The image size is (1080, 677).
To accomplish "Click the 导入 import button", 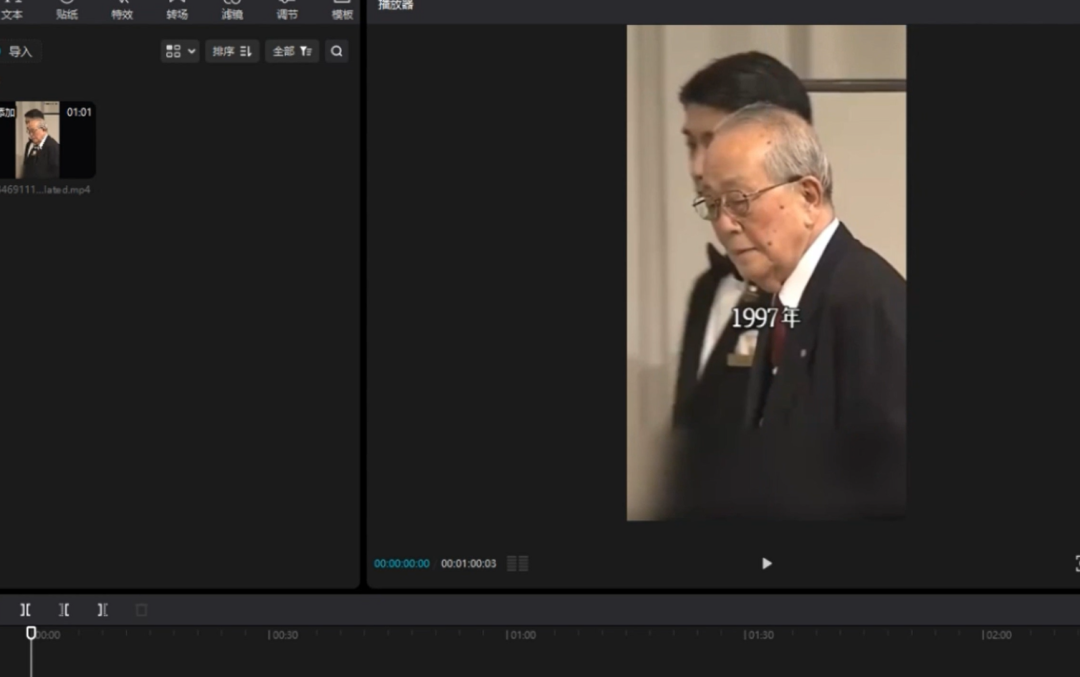I will pyautogui.click(x=19, y=52).
